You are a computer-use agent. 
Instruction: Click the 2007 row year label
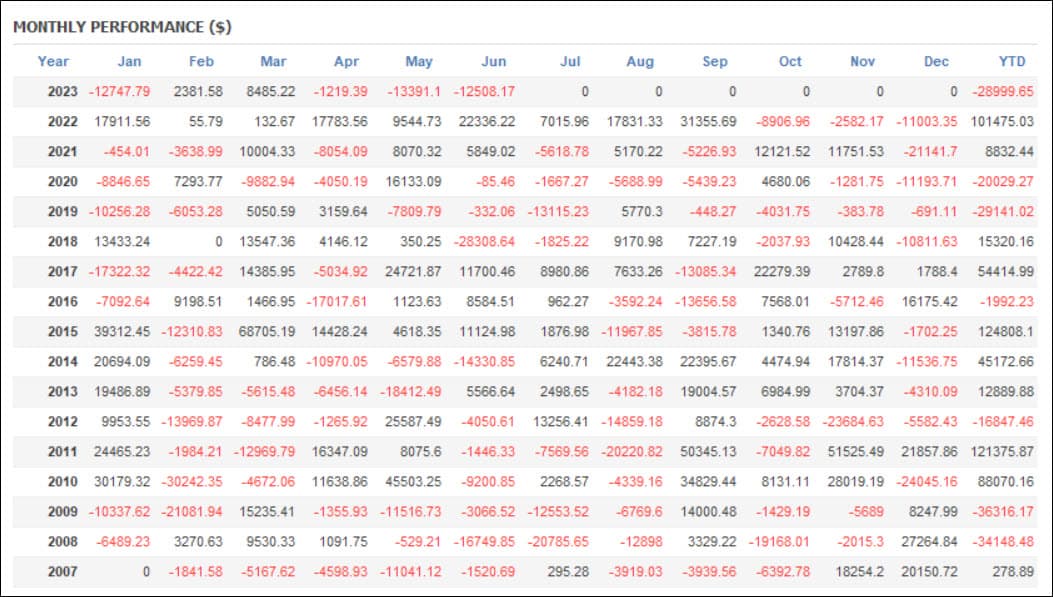(62, 572)
